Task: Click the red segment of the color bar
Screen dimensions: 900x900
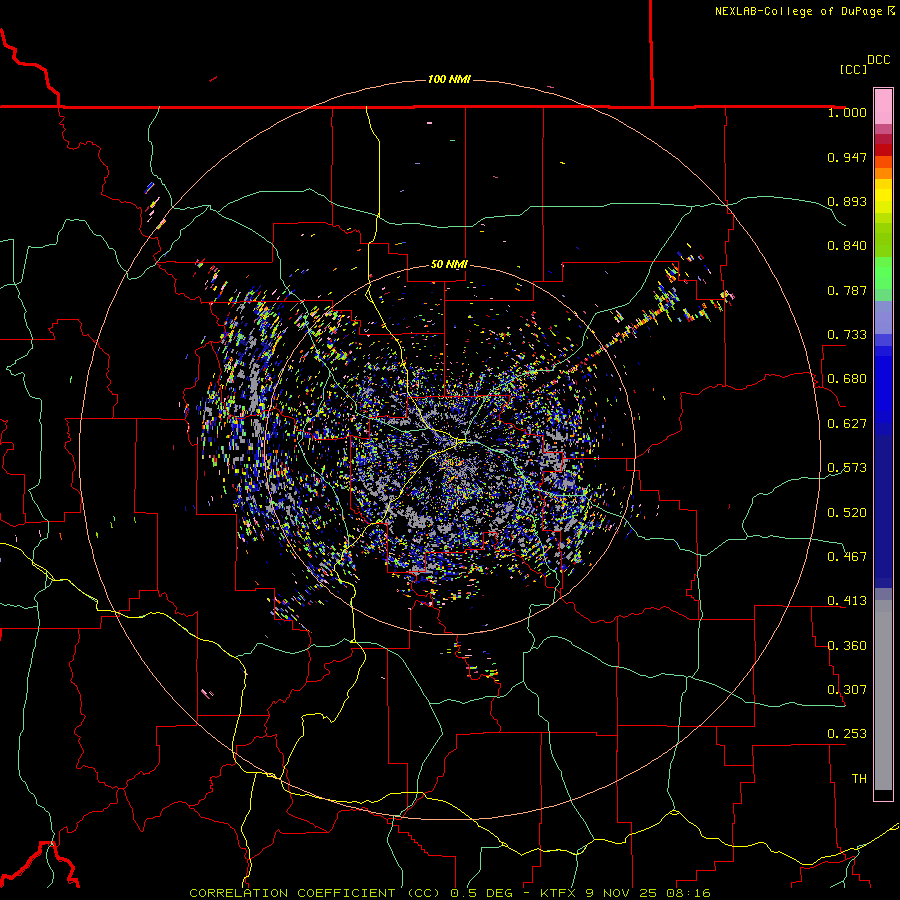Action: [x=883, y=149]
